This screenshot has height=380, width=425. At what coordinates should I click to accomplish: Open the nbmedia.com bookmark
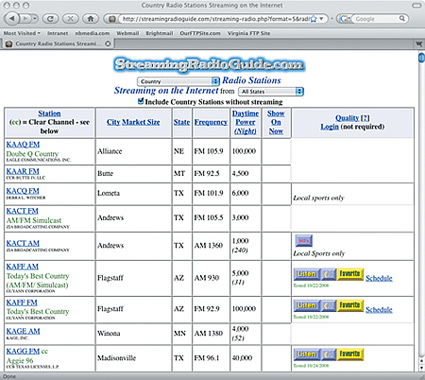tap(92, 33)
